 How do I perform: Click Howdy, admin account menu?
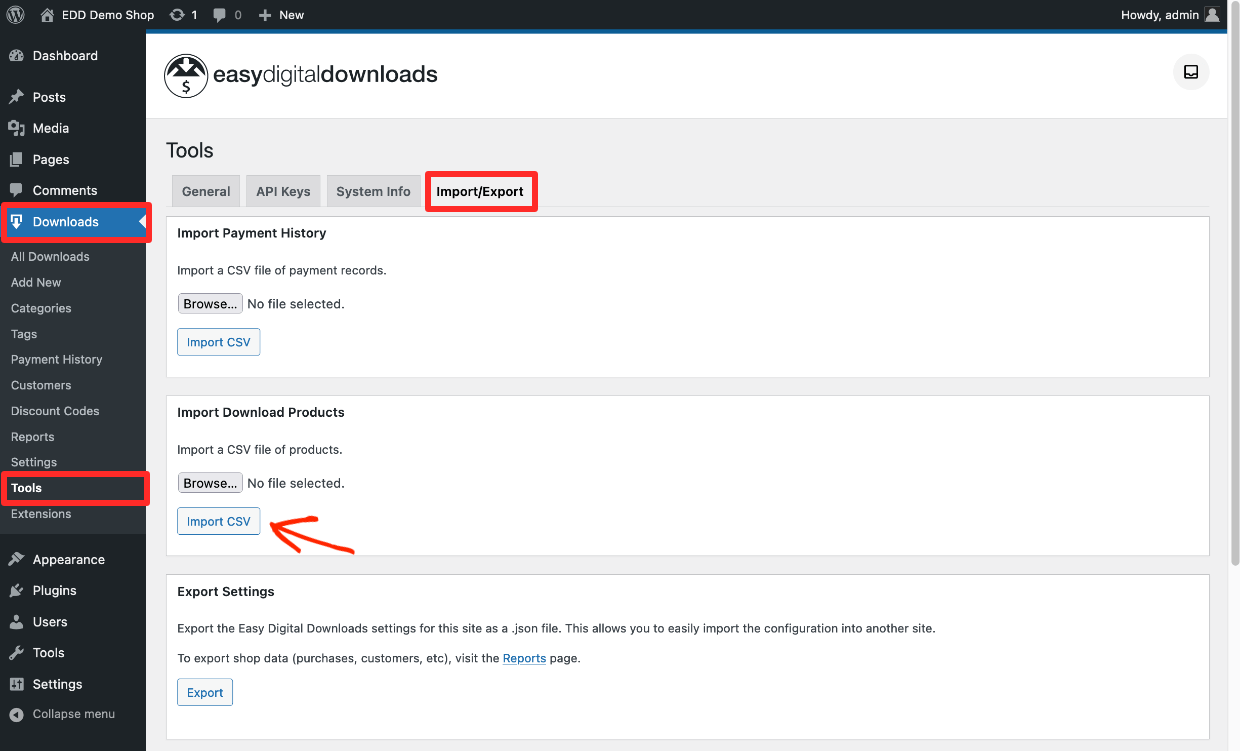(x=1172, y=15)
